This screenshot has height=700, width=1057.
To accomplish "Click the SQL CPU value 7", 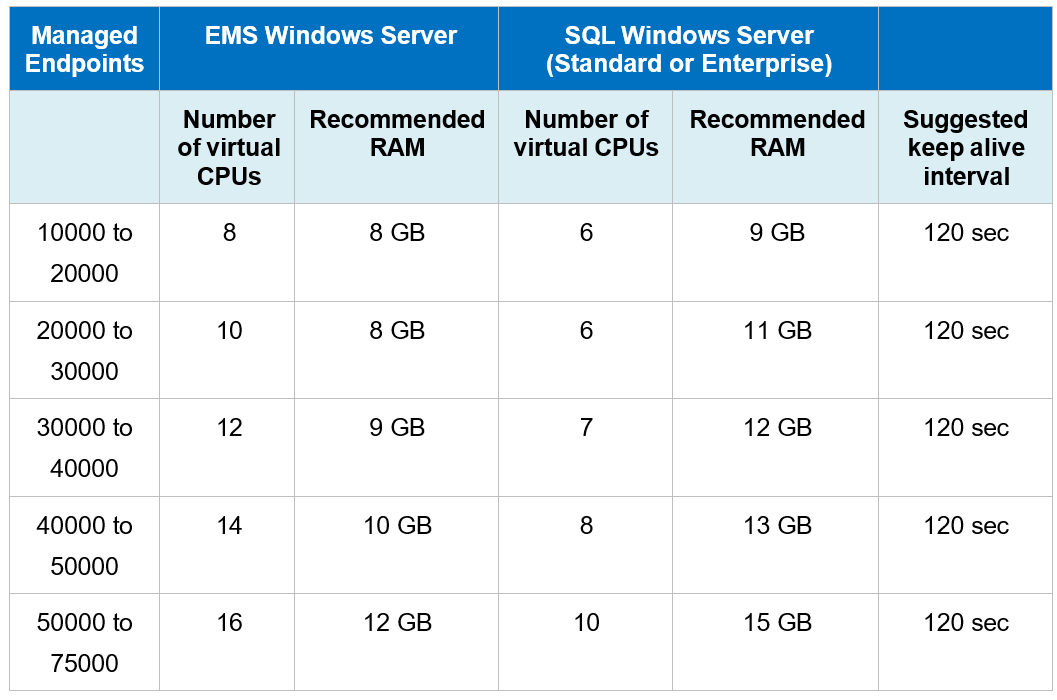I will [x=586, y=428].
